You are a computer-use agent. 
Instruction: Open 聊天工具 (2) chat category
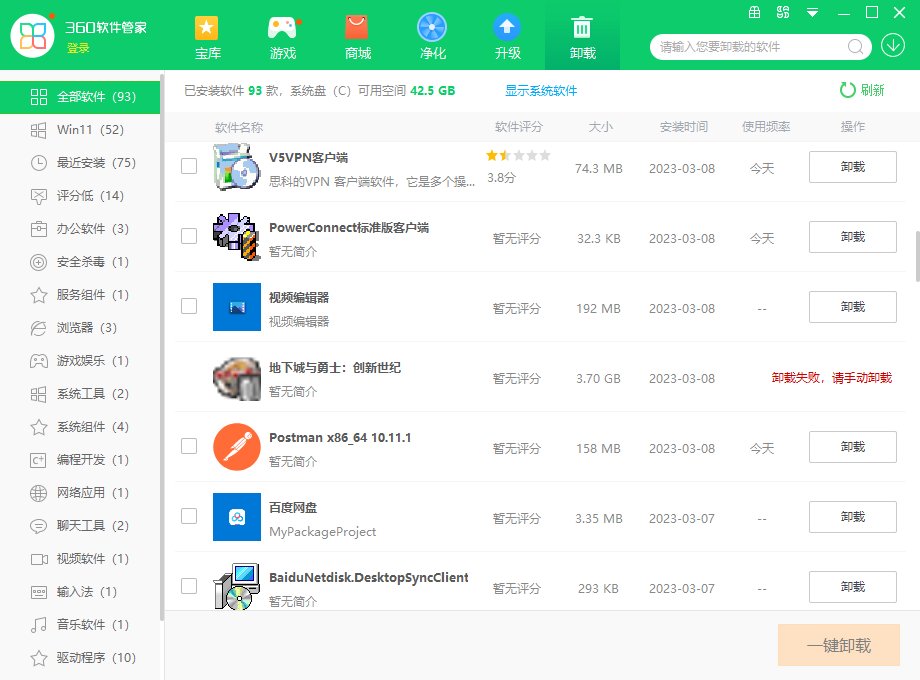click(x=80, y=526)
